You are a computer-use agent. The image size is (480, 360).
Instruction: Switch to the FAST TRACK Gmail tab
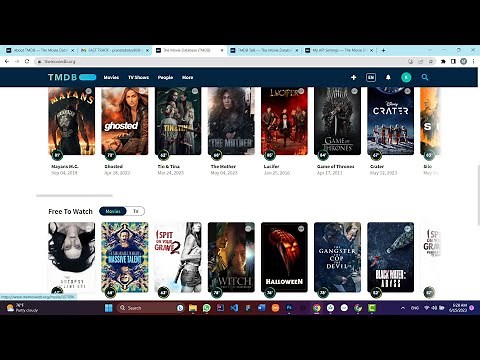pyautogui.click(x=115, y=50)
